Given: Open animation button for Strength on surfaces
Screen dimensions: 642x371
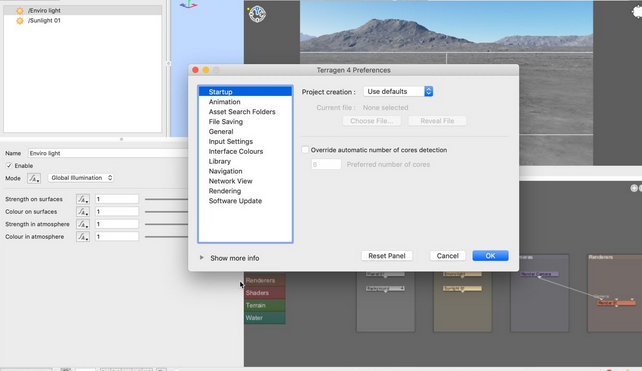Looking at the screenshot, I should (x=83, y=199).
